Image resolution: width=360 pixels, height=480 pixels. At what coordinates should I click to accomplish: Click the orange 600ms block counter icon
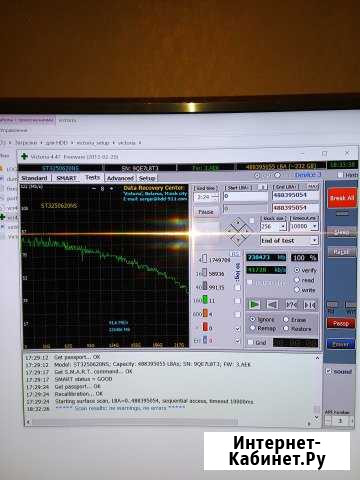coord(205,313)
